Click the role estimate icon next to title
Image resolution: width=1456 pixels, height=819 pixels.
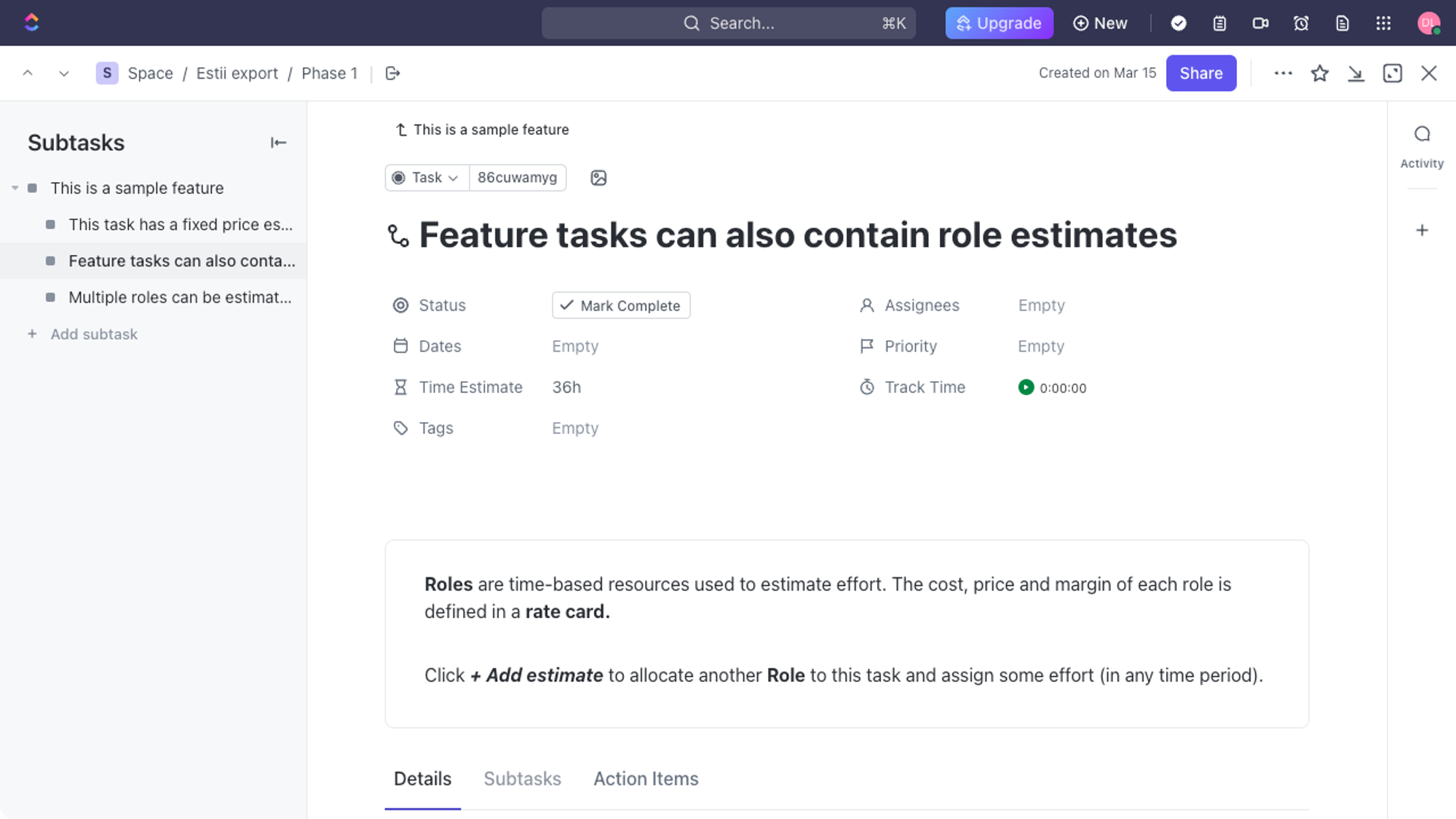point(398,234)
